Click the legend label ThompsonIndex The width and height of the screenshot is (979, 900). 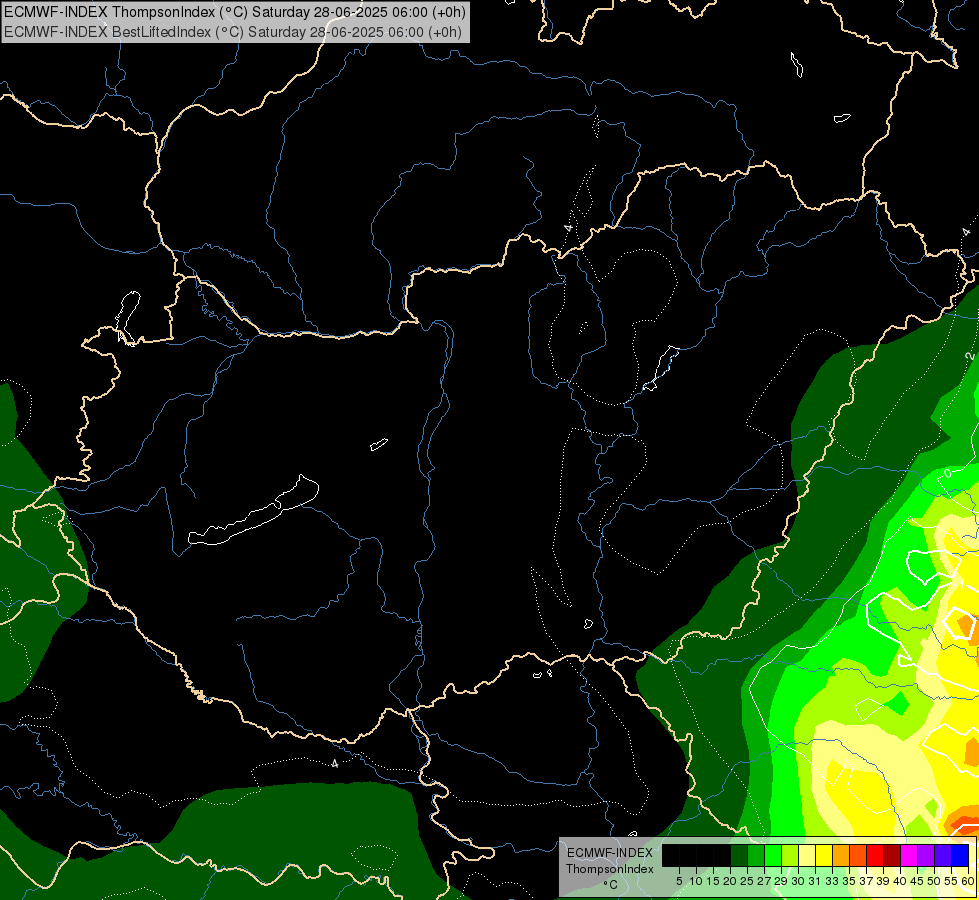pyautogui.click(x=610, y=869)
